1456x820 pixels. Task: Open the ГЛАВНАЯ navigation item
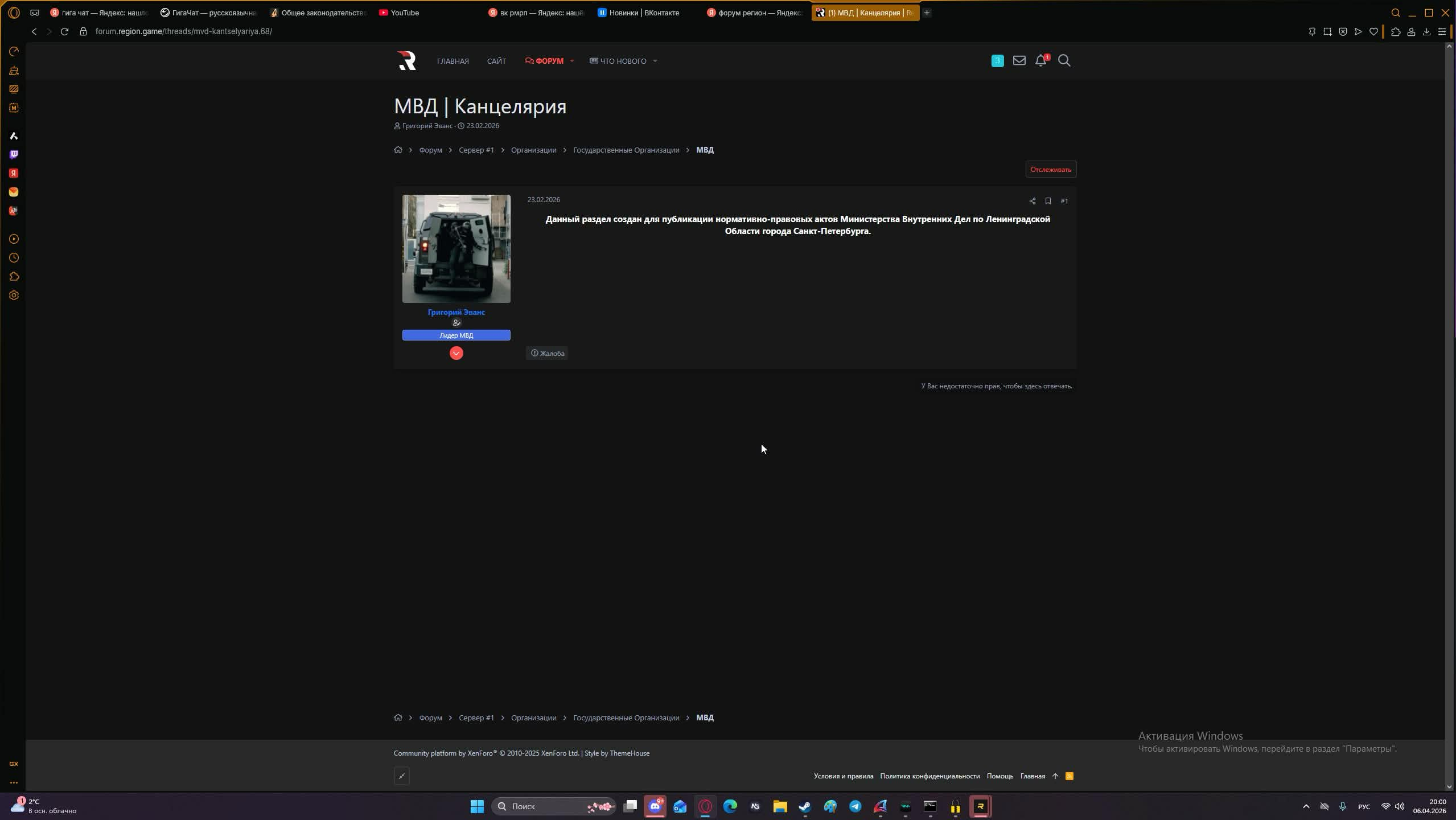tap(453, 61)
